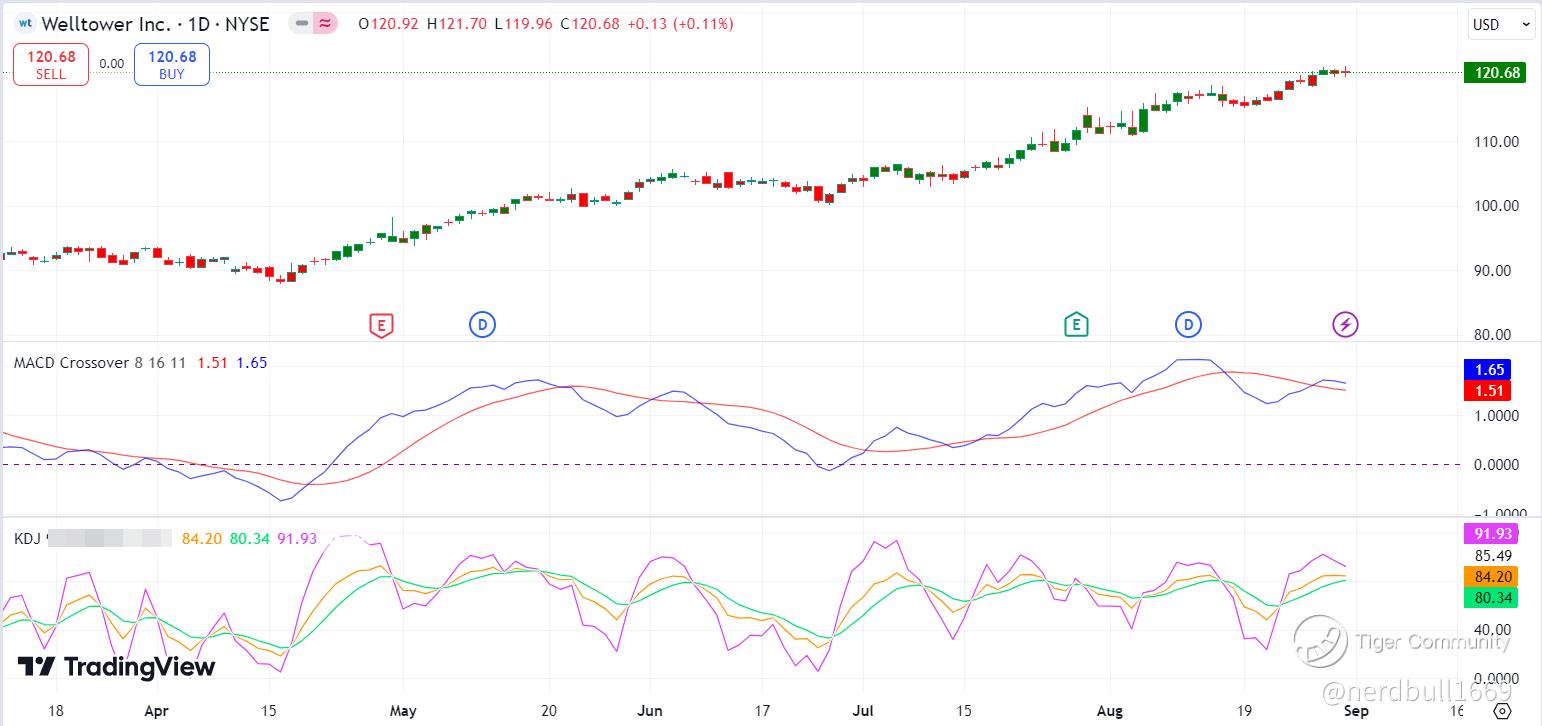
Task: Click the orange 84.20 value in the KDJ legend
Action: tap(202, 539)
